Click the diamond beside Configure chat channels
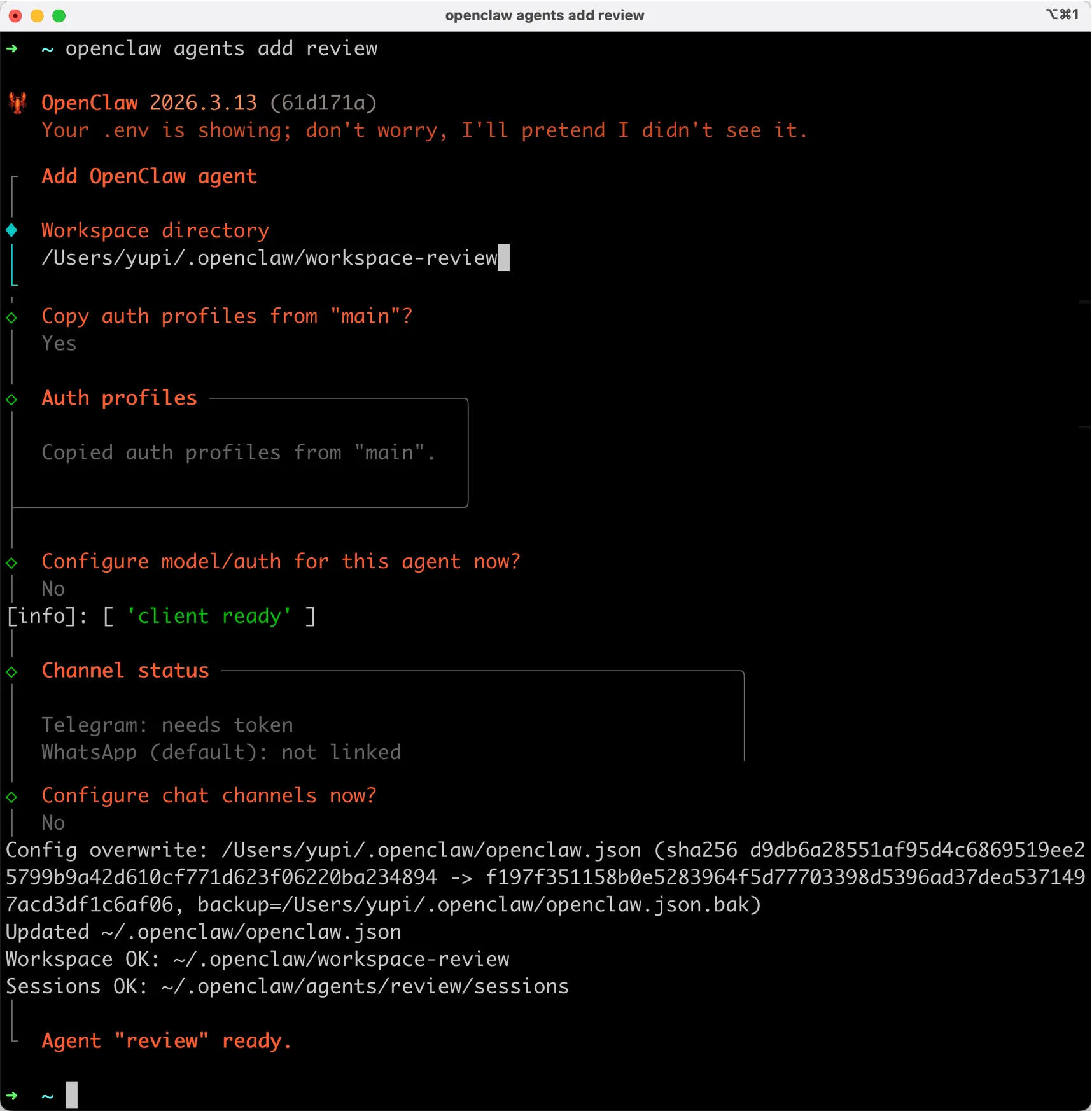The image size is (1092, 1111). coord(11,797)
